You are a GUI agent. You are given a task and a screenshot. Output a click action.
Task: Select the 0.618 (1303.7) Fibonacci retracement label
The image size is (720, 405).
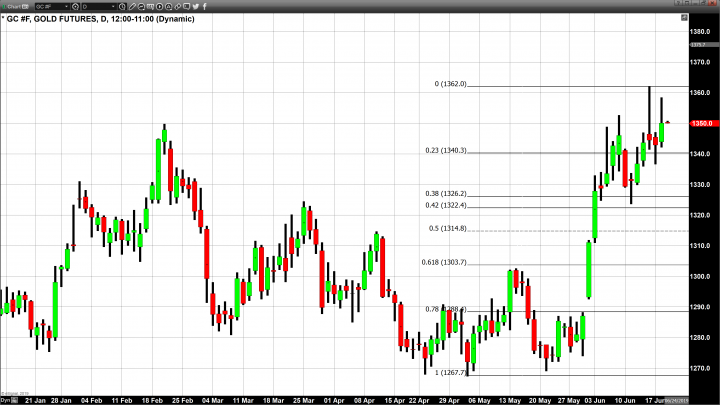(445, 261)
